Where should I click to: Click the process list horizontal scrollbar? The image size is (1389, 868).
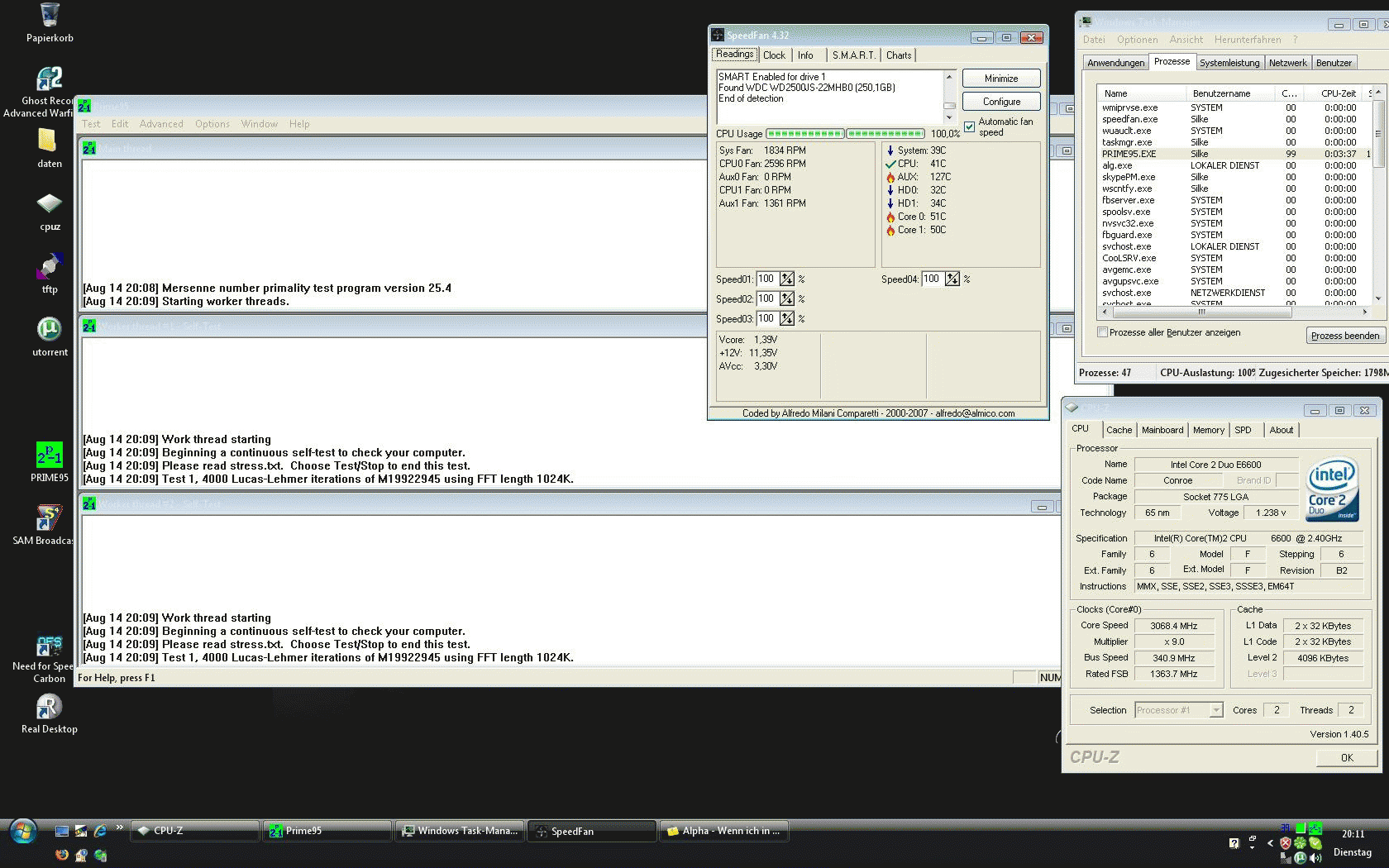pyautogui.click(x=1234, y=312)
